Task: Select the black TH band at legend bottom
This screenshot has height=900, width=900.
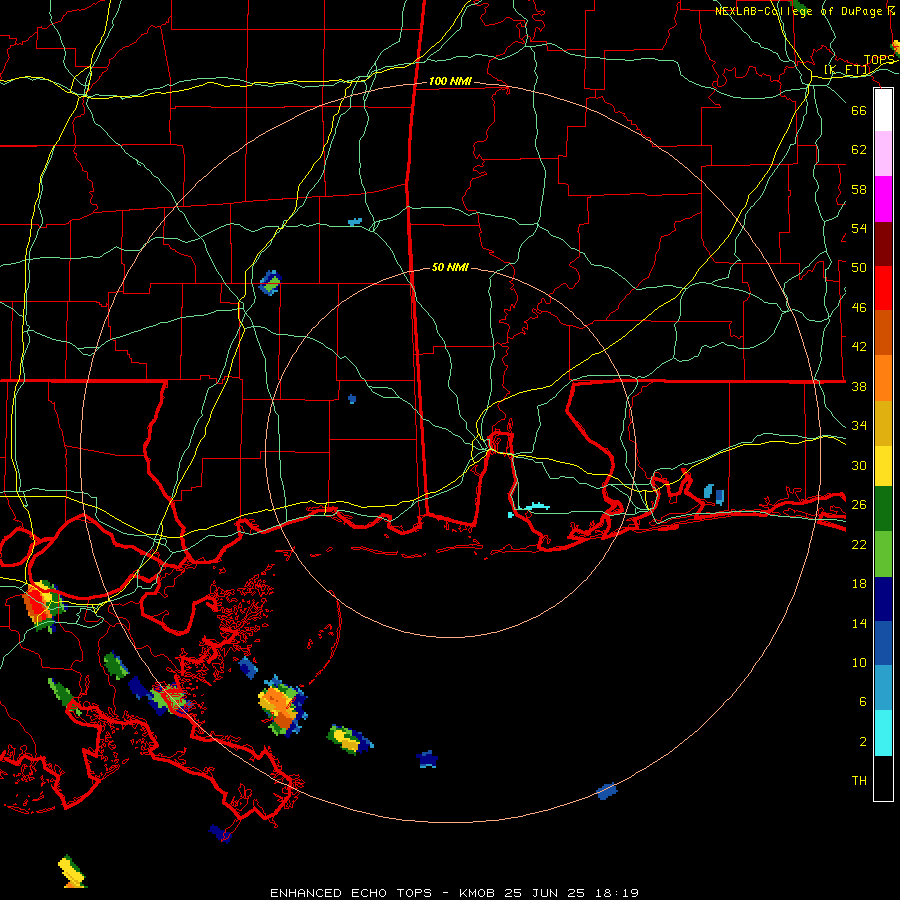Action: [x=883, y=778]
